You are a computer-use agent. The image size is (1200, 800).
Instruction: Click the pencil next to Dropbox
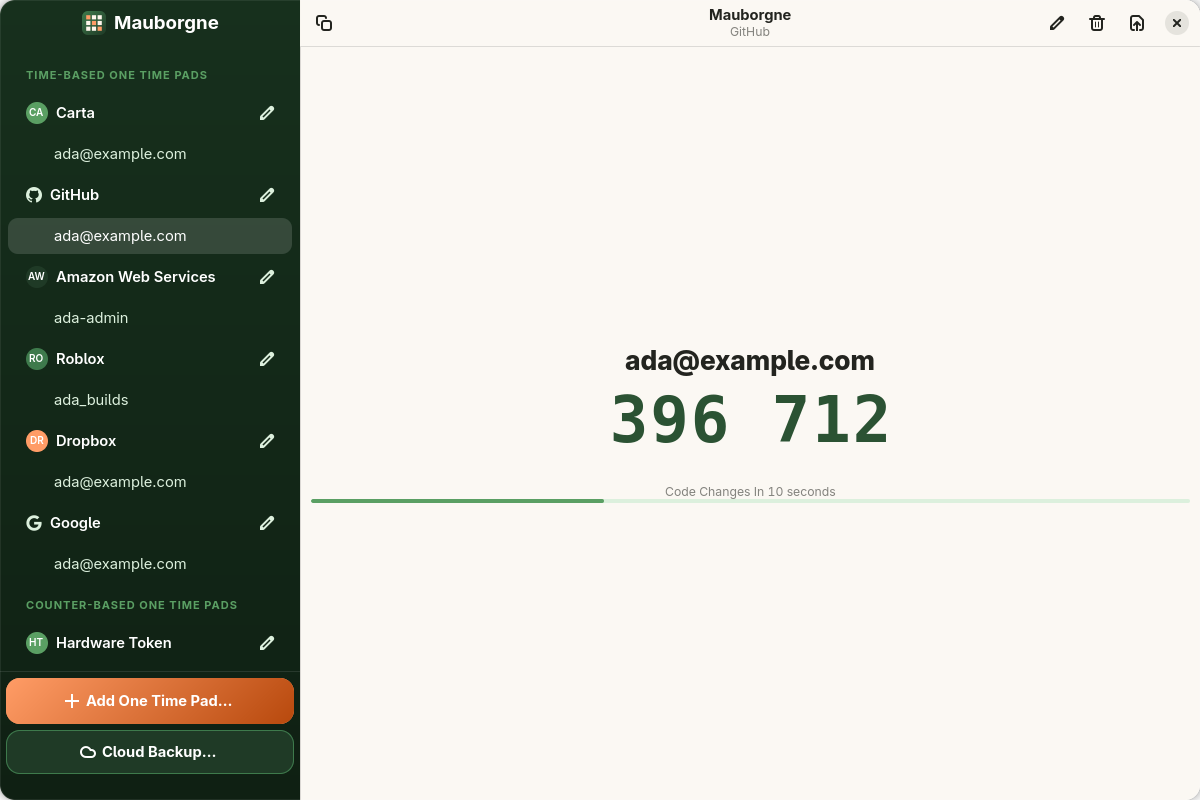[x=267, y=441]
